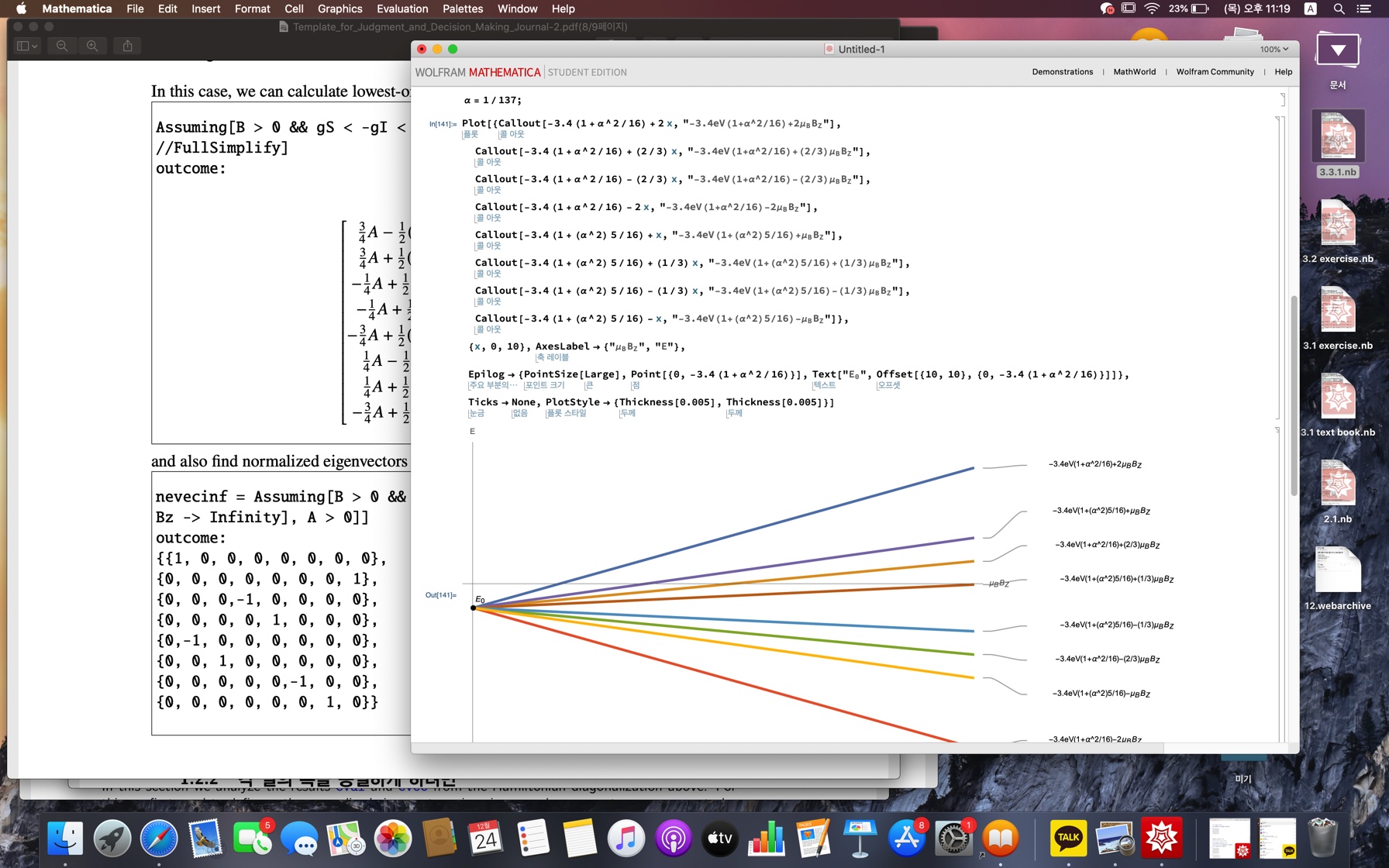
Task: Click the Wi-Fi status icon in menu bar
Action: [1152, 9]
